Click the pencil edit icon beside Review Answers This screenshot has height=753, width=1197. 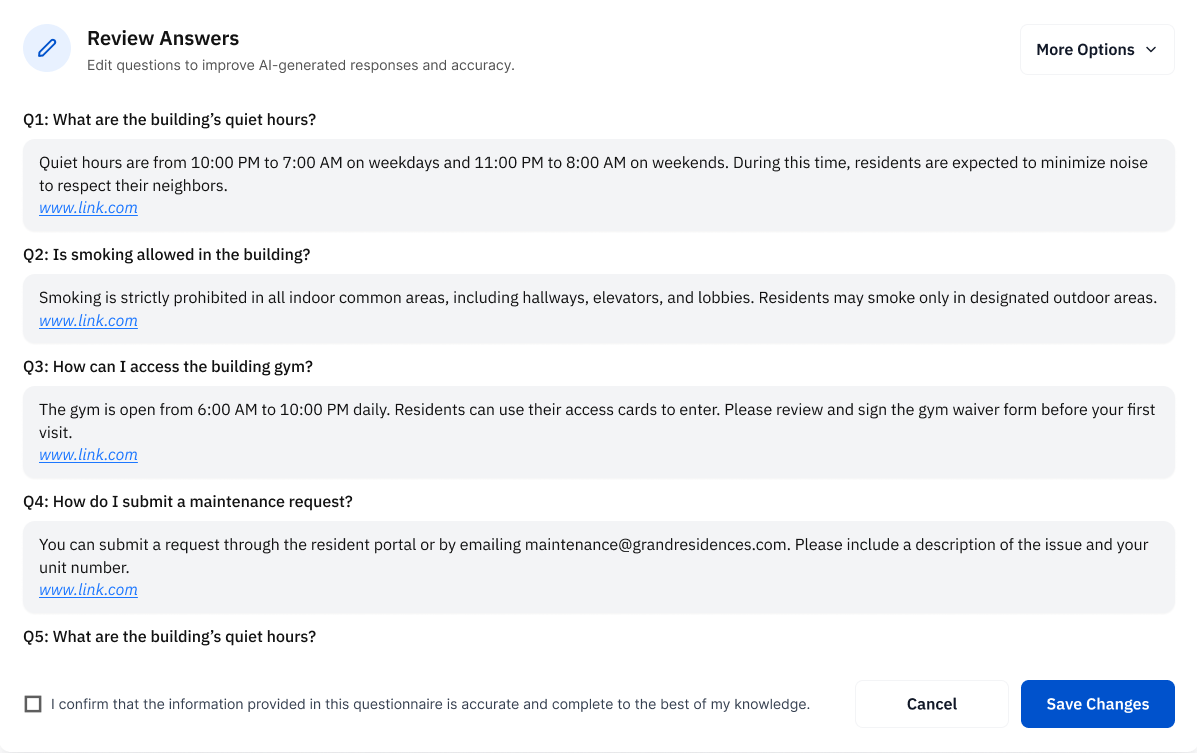pyautogui.click(x=47, y=49)
